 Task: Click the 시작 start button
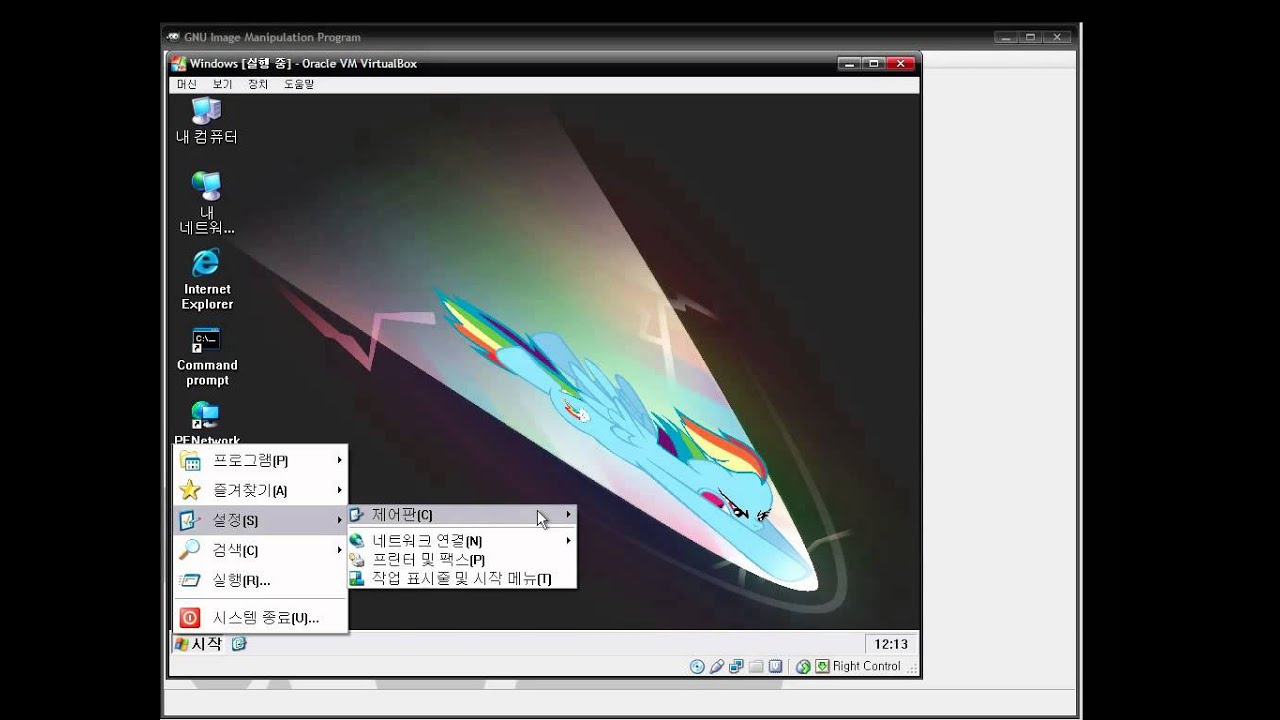198,644
